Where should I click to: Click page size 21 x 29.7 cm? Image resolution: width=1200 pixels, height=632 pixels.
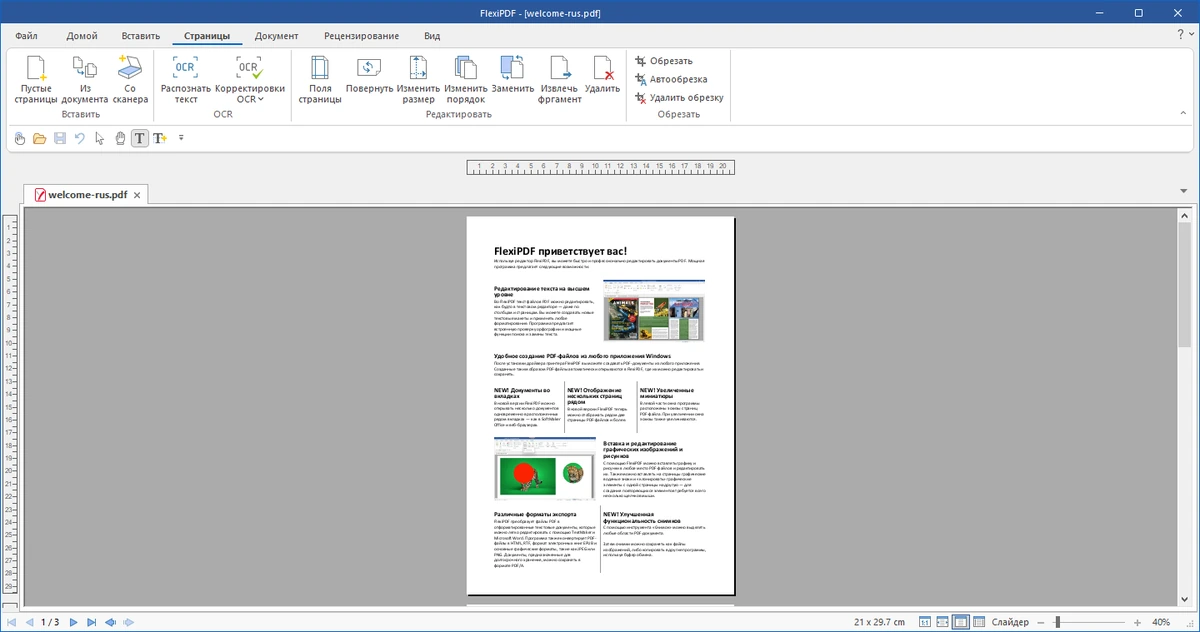(879, 622)
